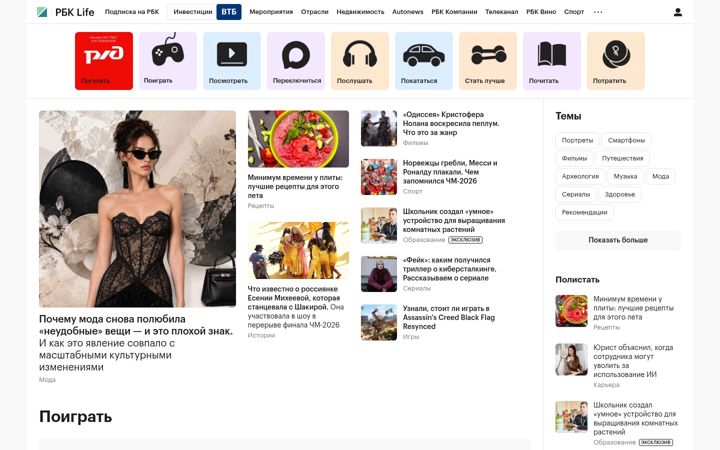Open Телеканал menu item
The height and width of the screenshot is (450, 720).
point(501,12)
